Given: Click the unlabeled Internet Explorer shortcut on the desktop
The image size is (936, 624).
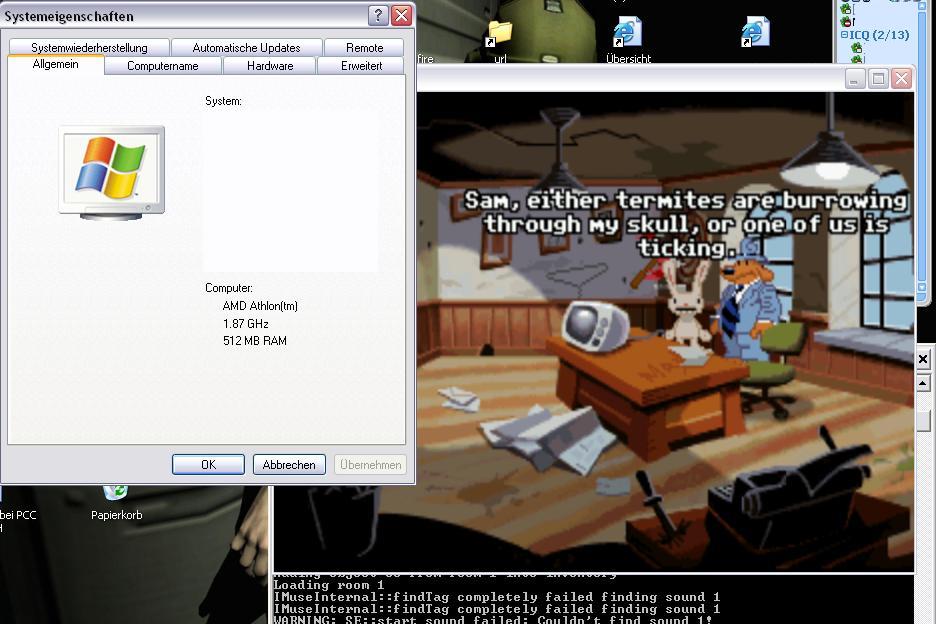Looking at the screenshot, I should [755, 31].
